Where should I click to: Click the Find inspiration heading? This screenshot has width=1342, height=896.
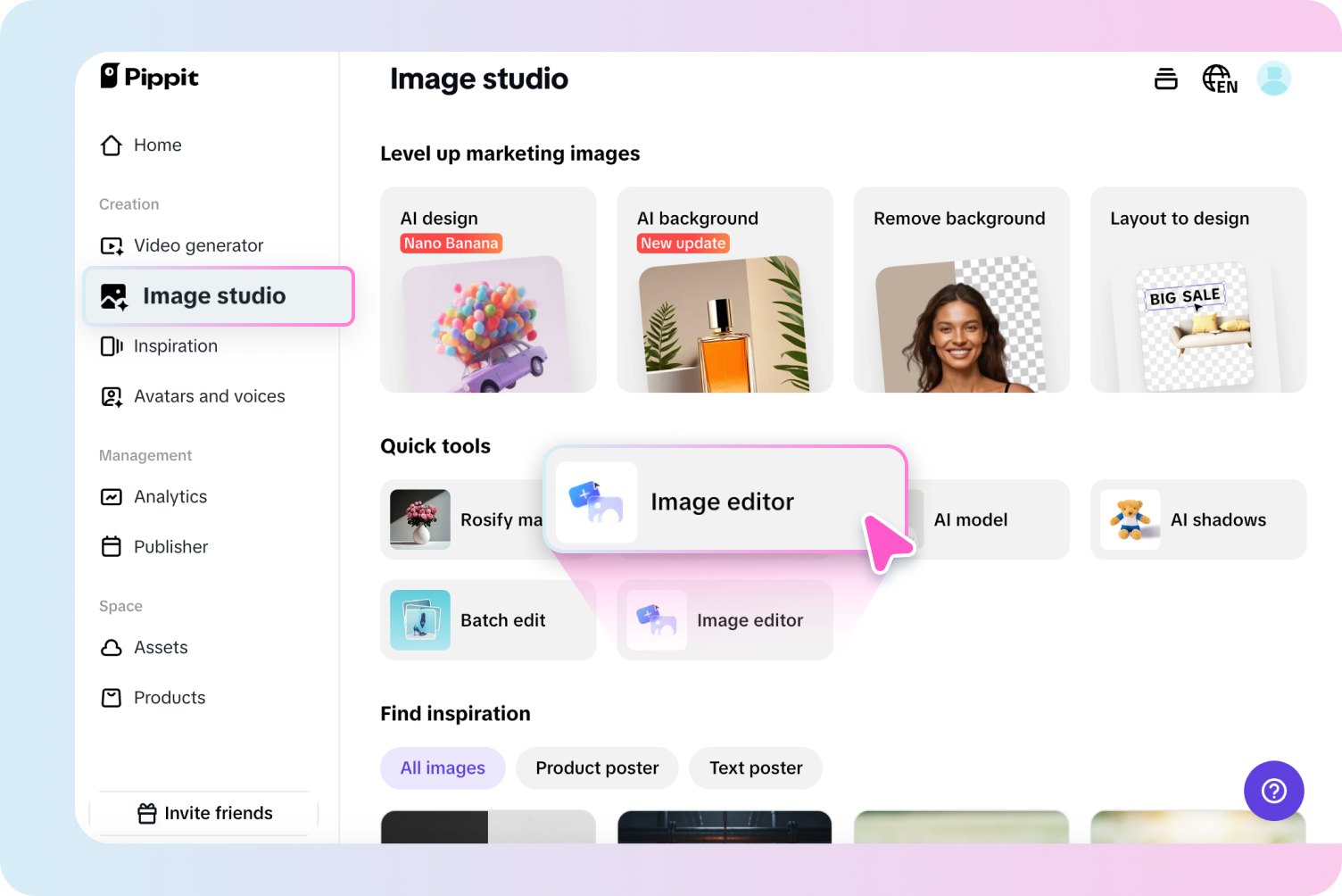(x=455, y=714)
